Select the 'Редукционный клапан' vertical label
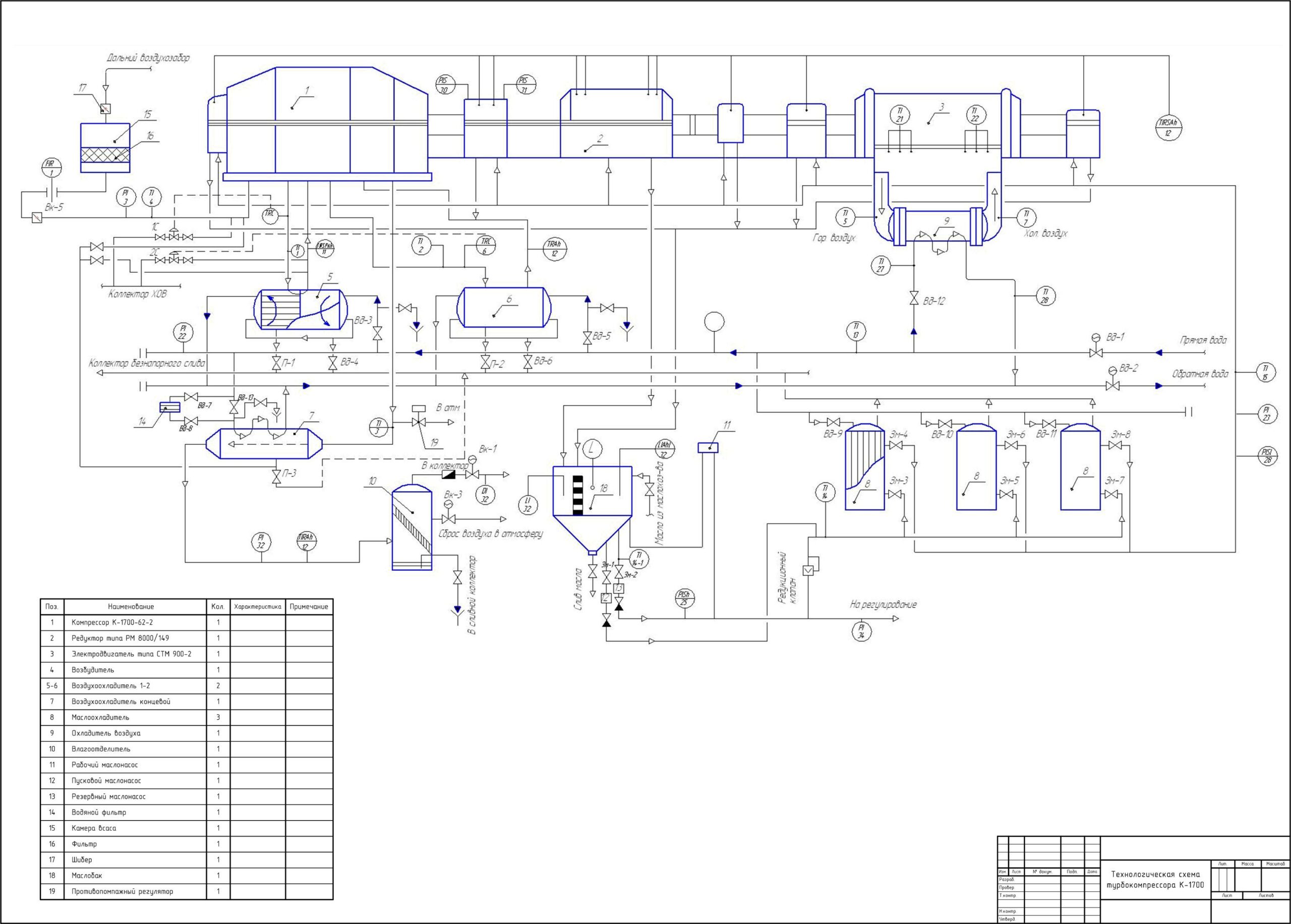 tap(788, 577)
